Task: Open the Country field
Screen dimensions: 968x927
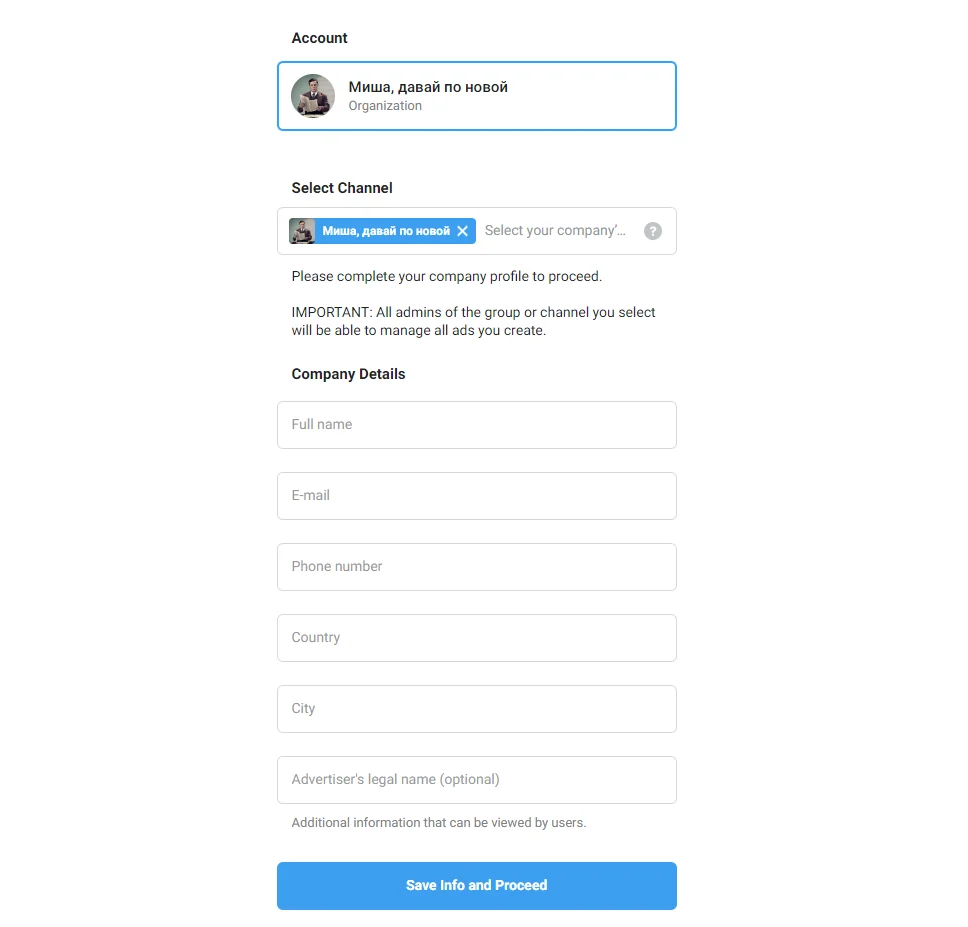Action: point(476,638)
